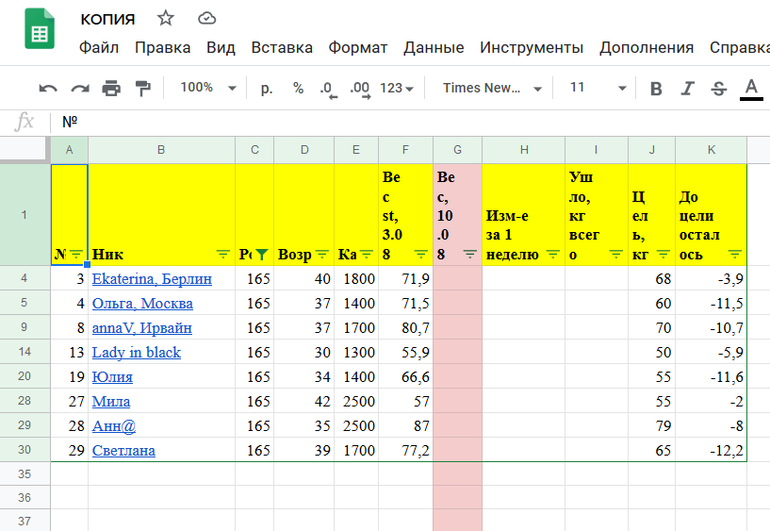The width and height of the screenshot is (770, 531).
Task: Open the Ekaterina, Берлин link
Action: [x=152, y=279]
